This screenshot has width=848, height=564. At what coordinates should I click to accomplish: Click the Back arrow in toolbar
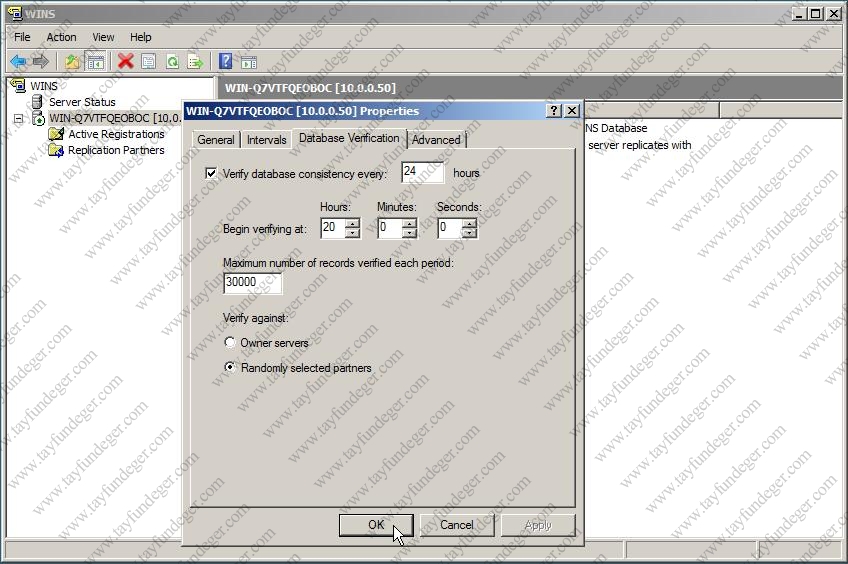point(18,62)
